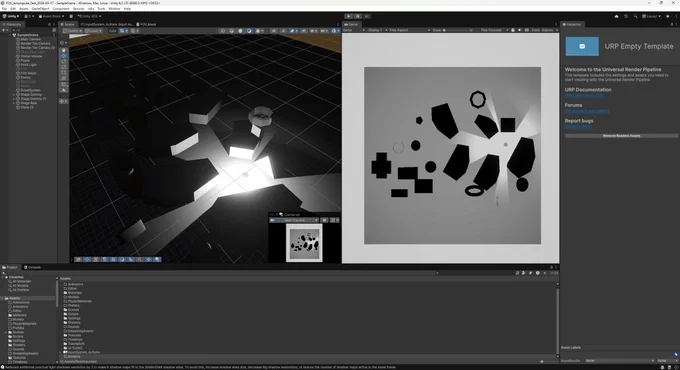680x370 pixels.
Task: Open the Main Camera dropdown in Cameras overlay
Action: point(294,220)
